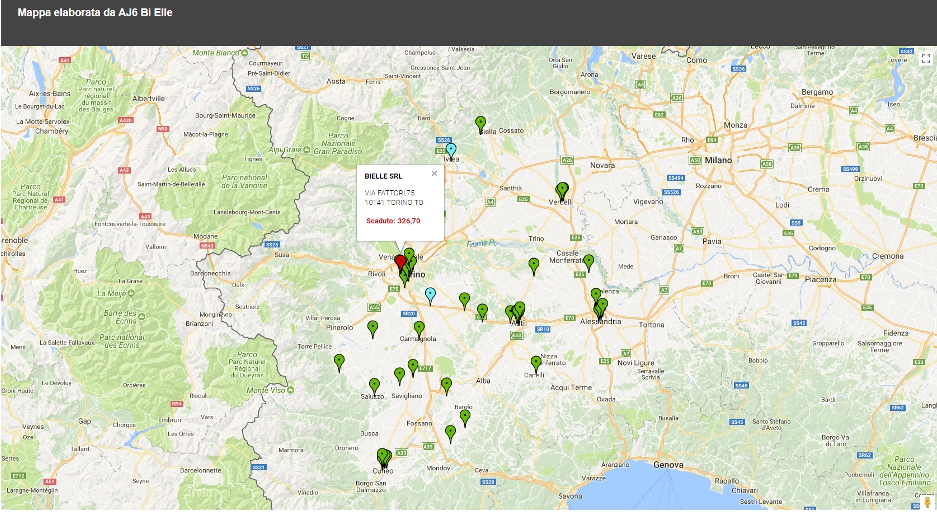Click the green marker at Canelli

(536, 364)
